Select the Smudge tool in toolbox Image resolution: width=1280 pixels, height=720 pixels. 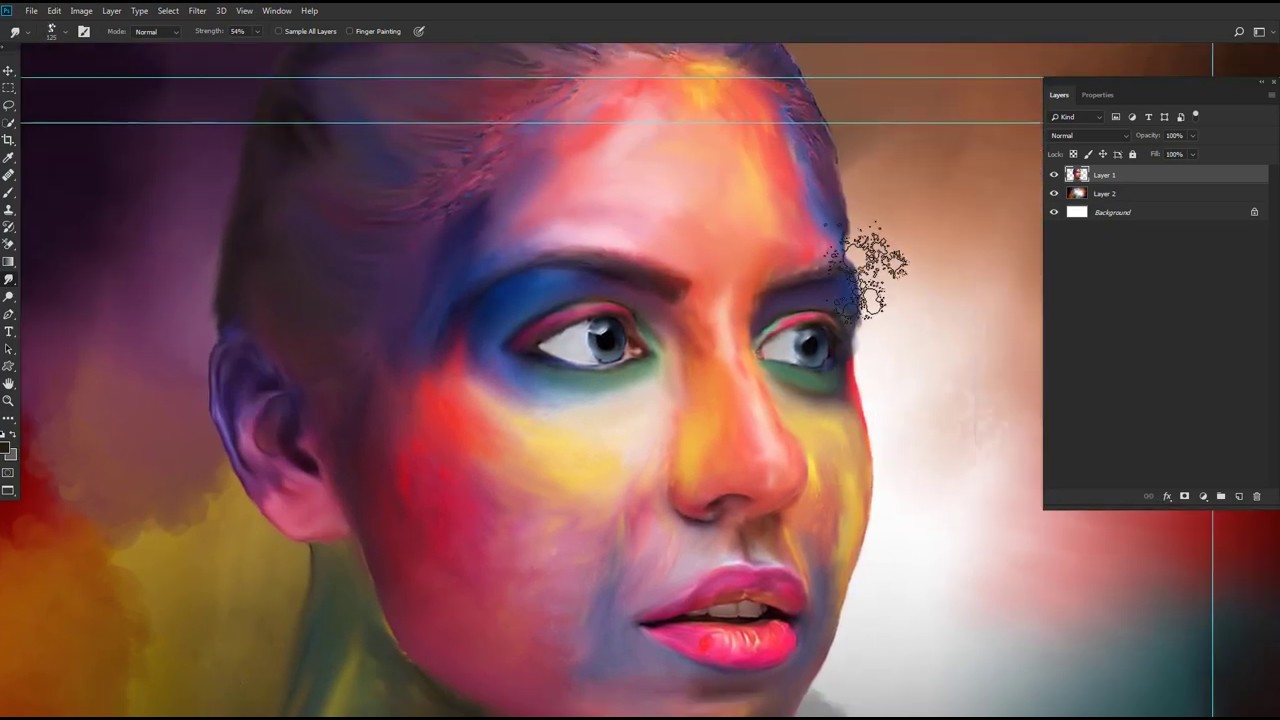point(8,279)
